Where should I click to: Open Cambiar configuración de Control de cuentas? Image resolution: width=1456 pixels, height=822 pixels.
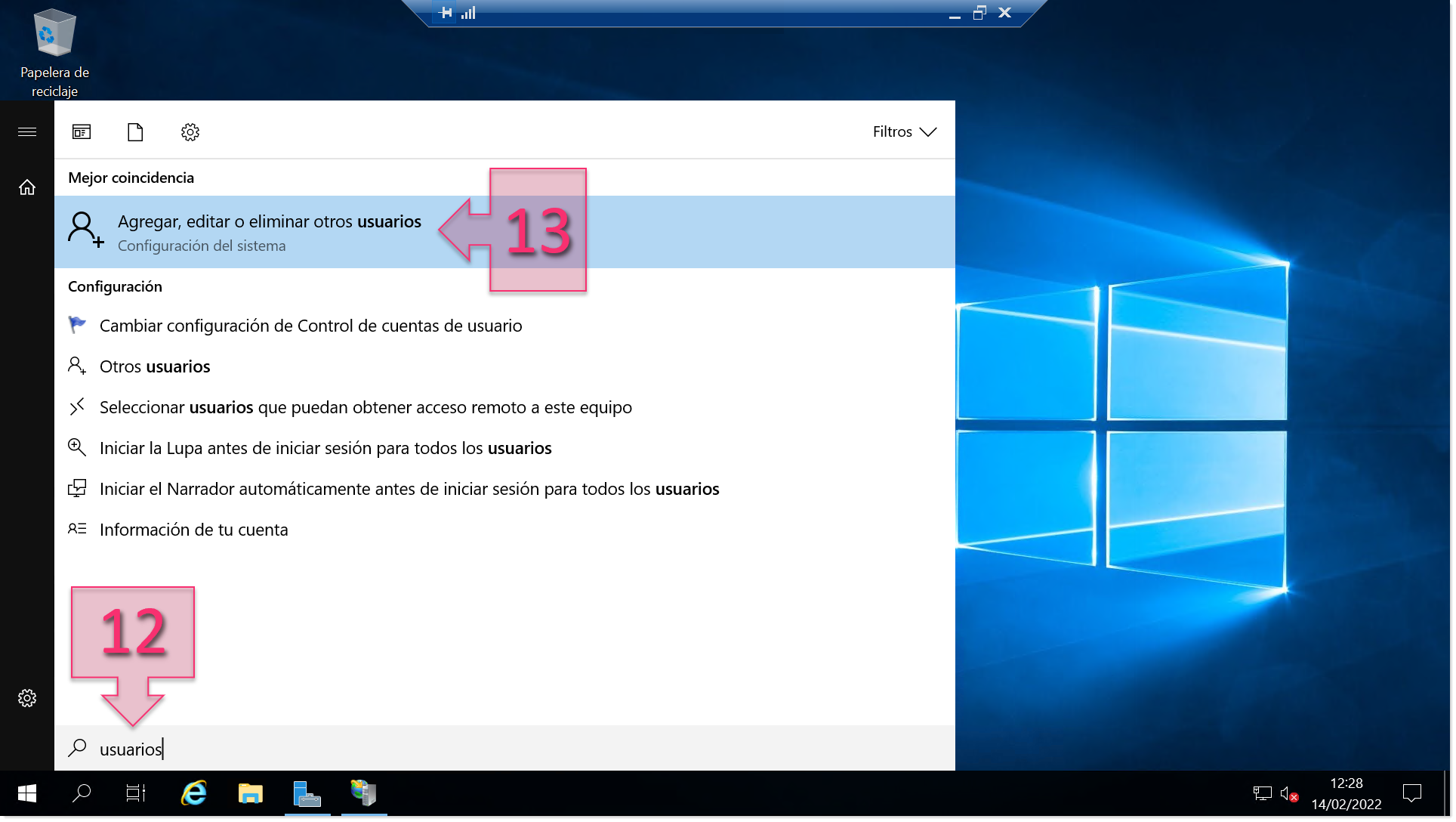[x=310, y=326]
